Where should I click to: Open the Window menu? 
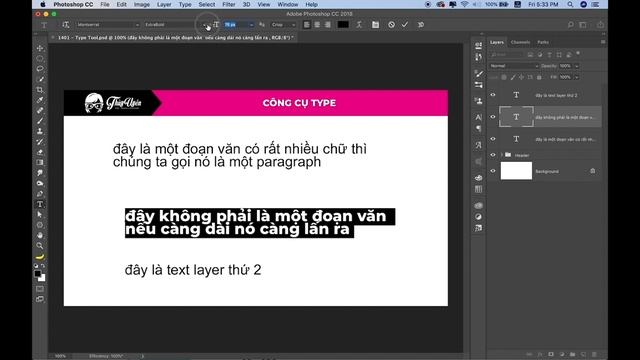click(x=288, y=4)
